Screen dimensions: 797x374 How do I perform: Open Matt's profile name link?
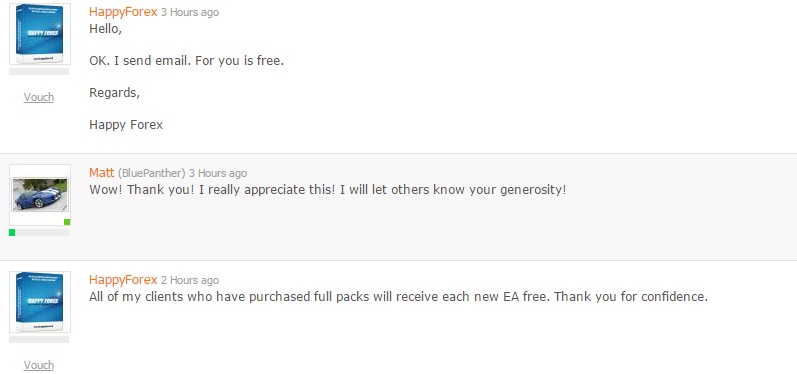[x=102, y=173]
